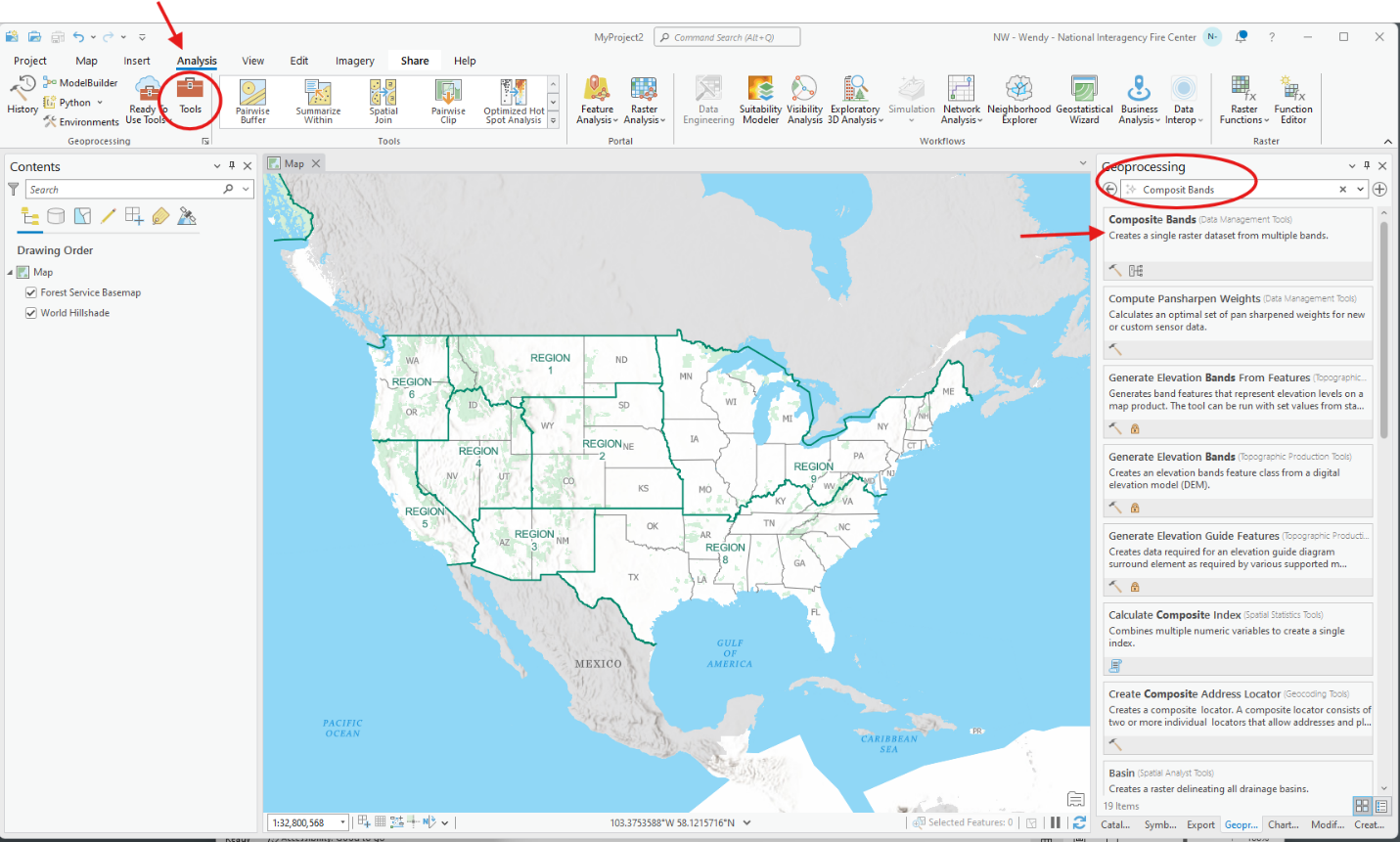Switch Contents to List By Drawing Order
This screenshot has width=1400, height=842.
[x=30, y=216]
